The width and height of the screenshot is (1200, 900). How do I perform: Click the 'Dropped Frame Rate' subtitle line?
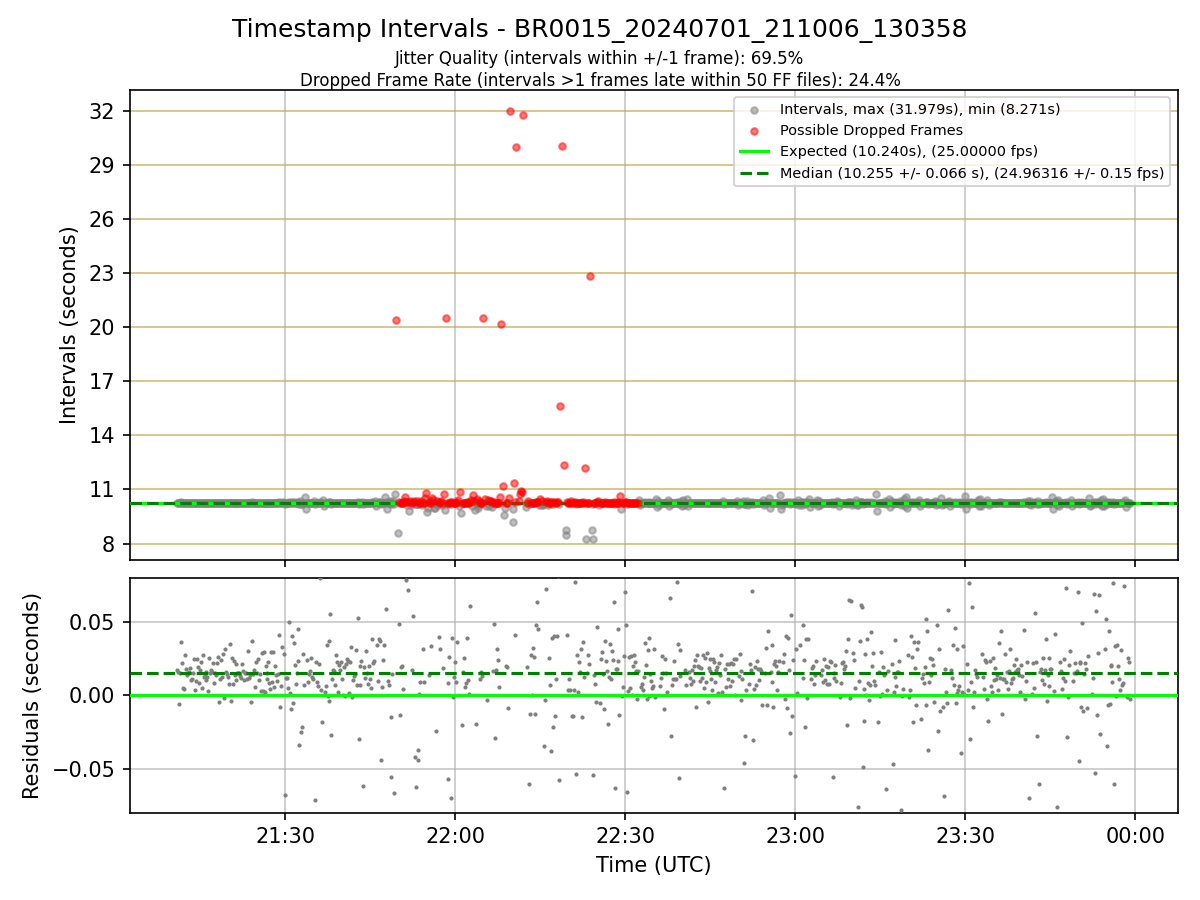tap(600, 80)
